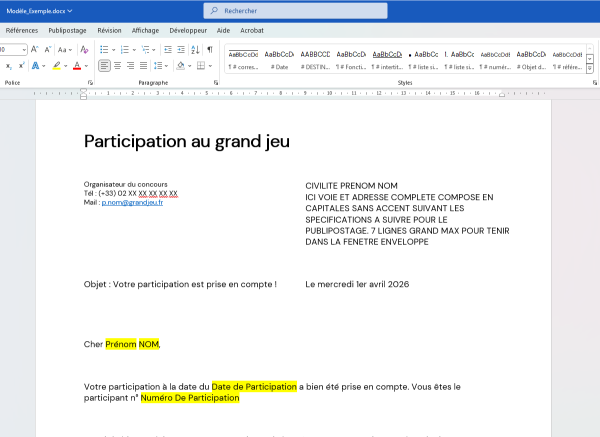Screen dimensions: 600x437
Task: Open the line spacing dropdown
Action: coord(165,66)
